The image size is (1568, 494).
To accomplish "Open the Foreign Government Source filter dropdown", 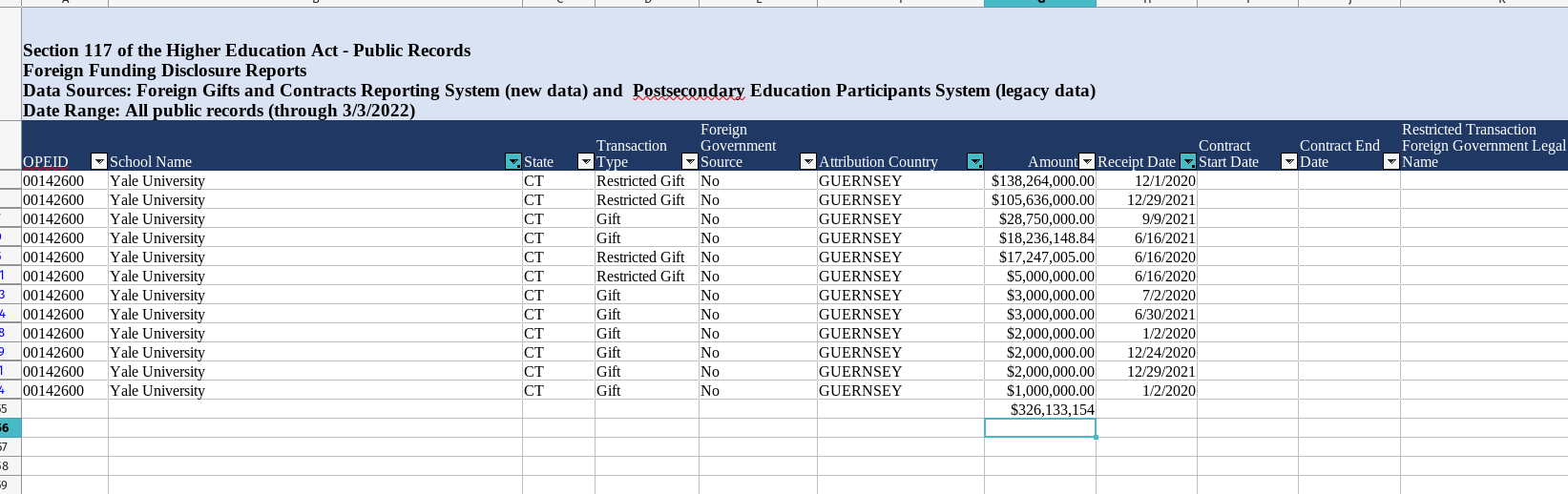I will (808, 161).
